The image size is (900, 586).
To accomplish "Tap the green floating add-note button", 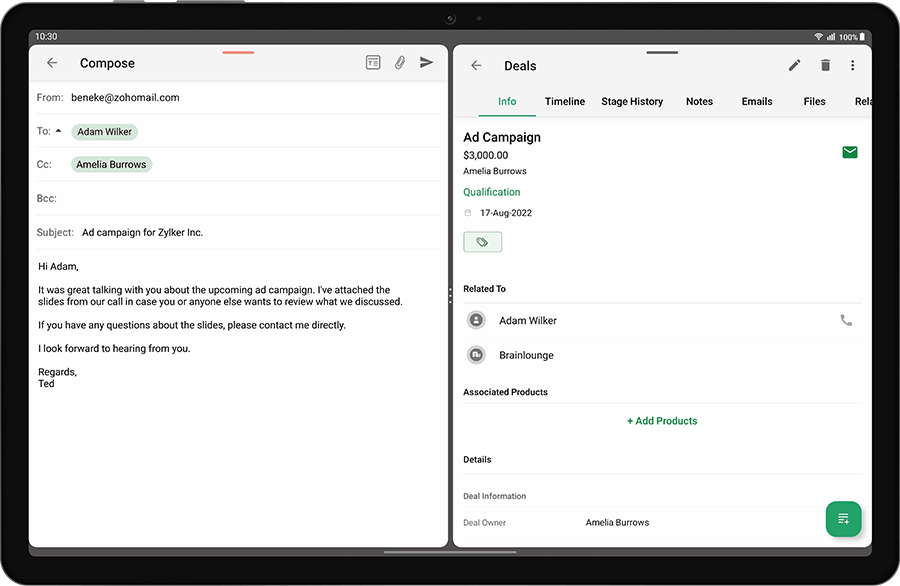I will pyautogui.click(x=843, y=519).
